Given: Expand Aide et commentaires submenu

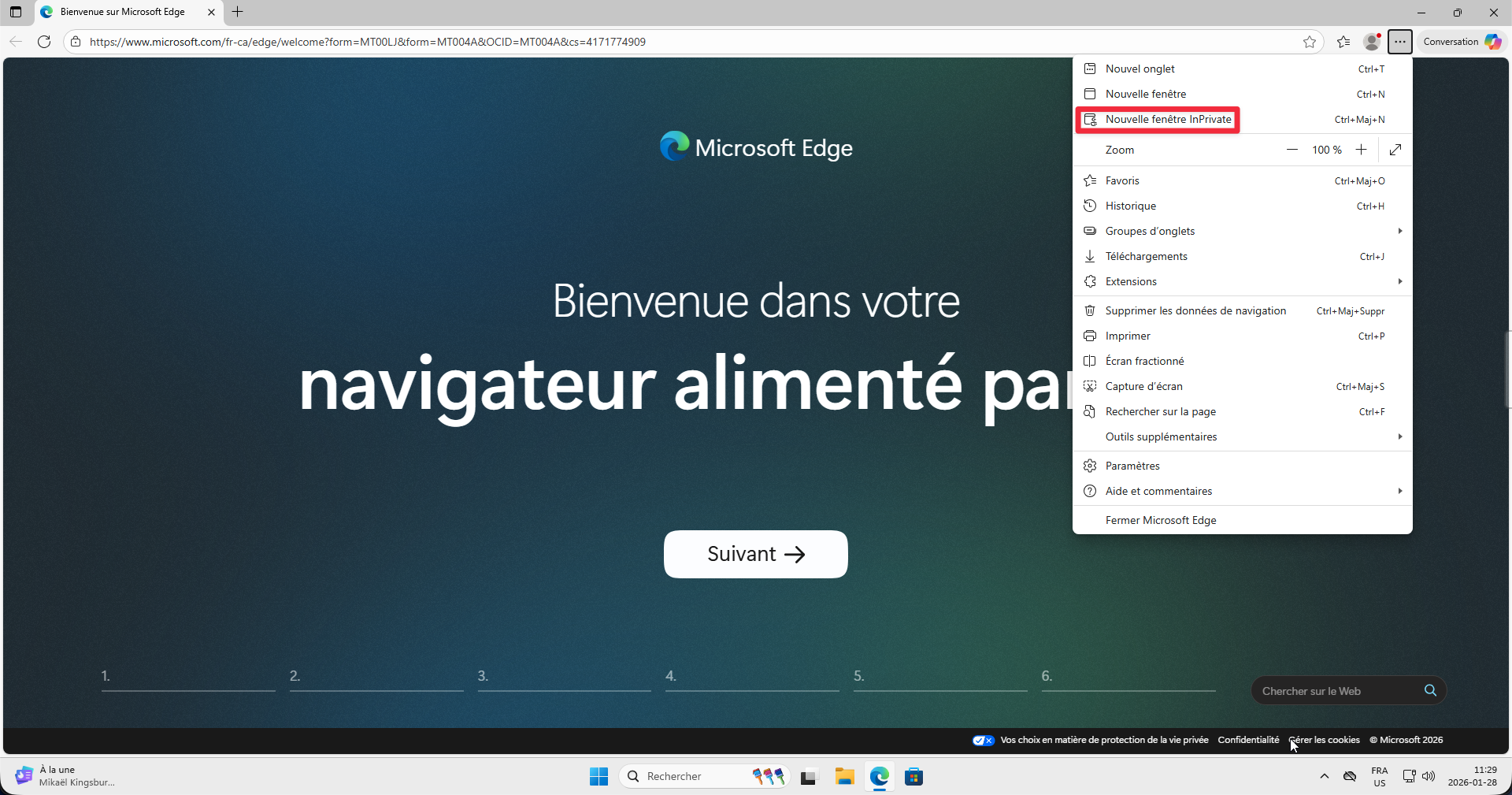Looking at the screenshot, I should (1243, 492).
